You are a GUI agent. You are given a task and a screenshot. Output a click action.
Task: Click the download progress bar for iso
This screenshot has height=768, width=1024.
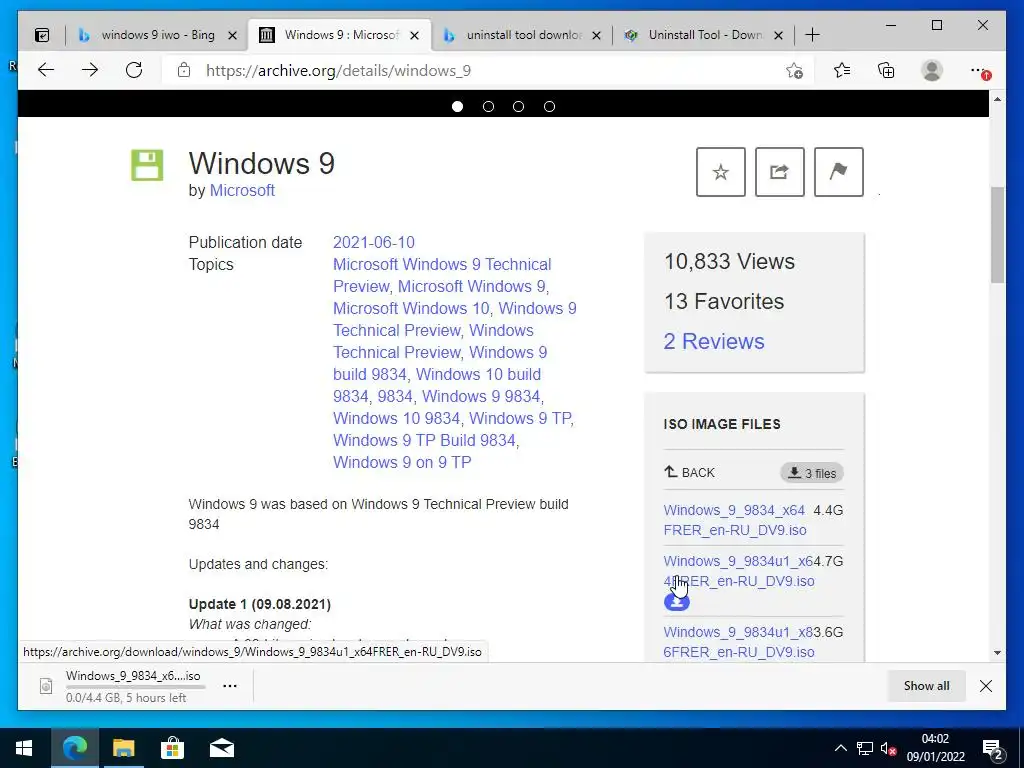point(135,687)
